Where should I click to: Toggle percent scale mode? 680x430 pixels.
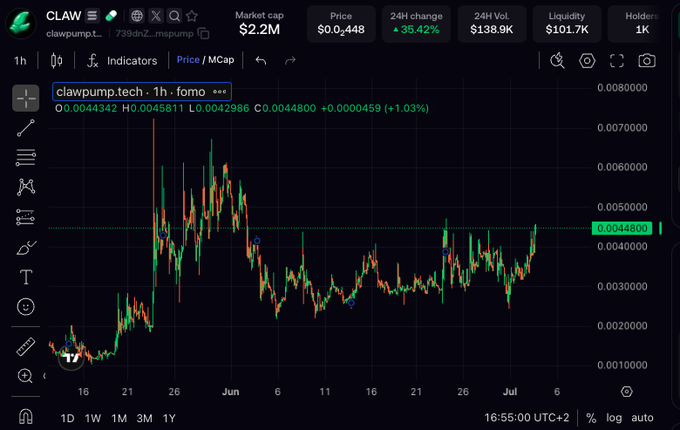click(x=591, y=418)
